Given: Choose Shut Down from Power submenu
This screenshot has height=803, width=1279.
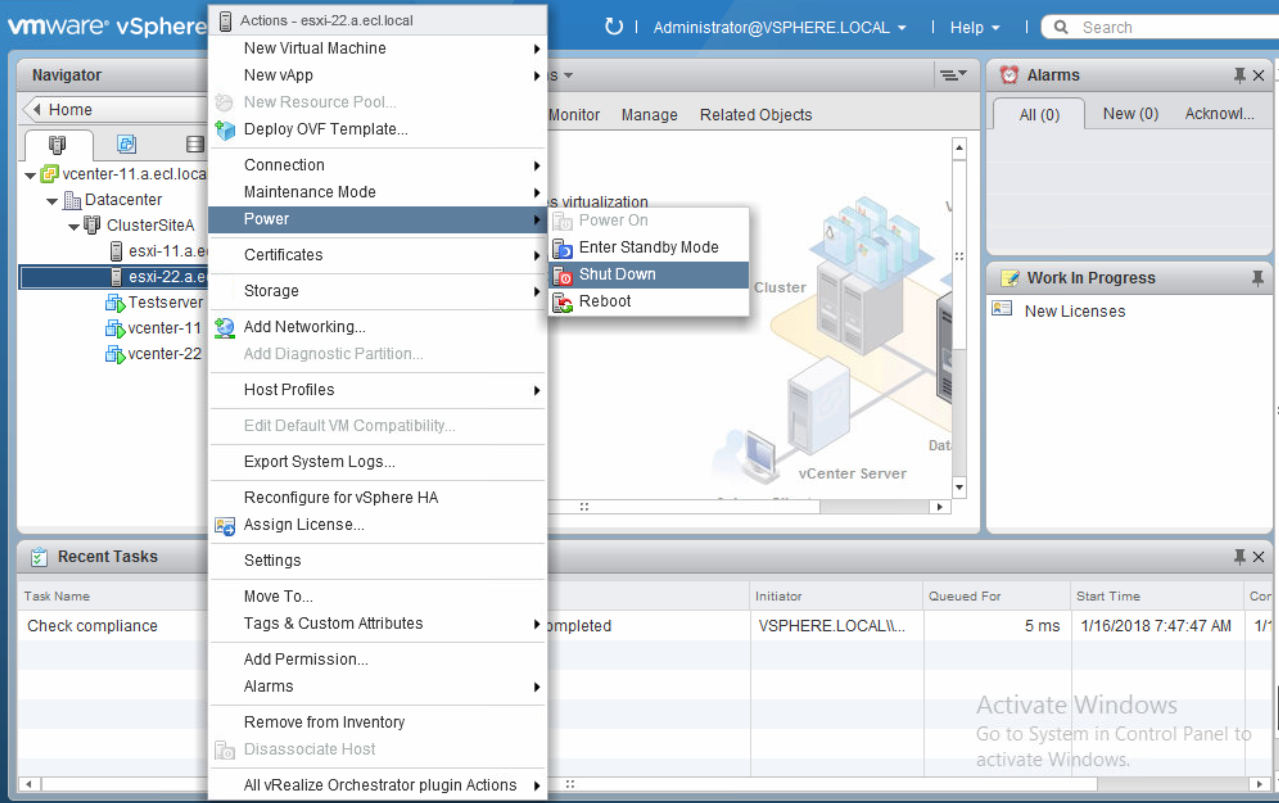Looking at the screenshot, I should point(649,275).
